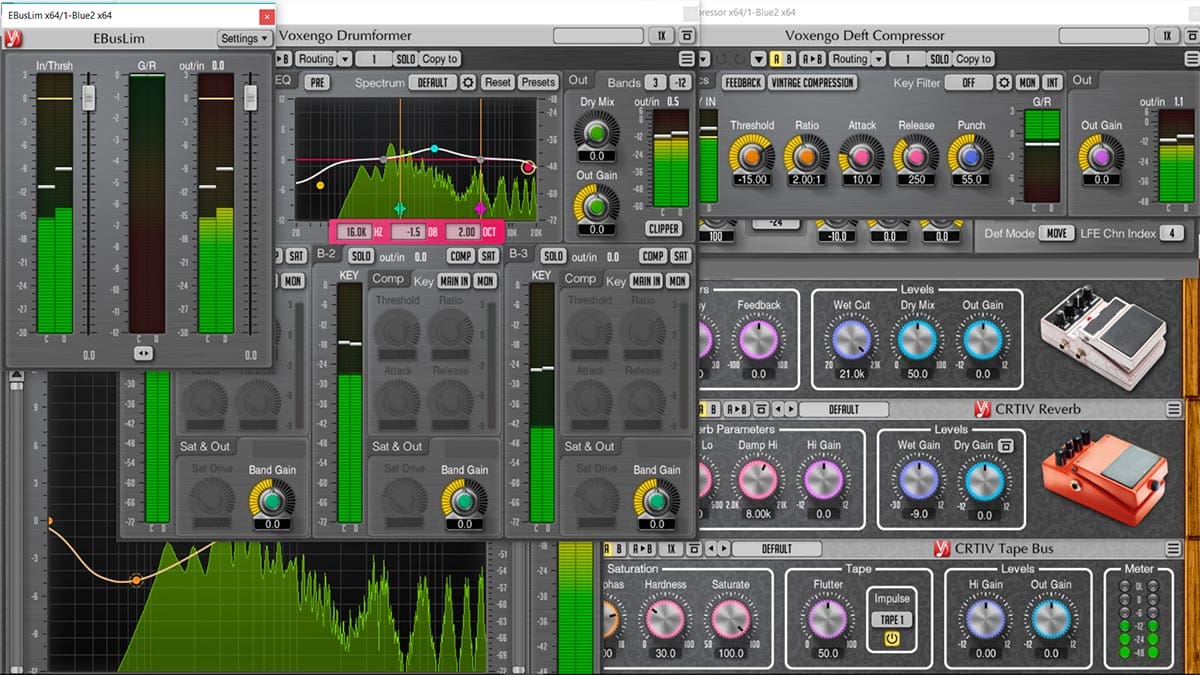The width and height of the screenshot is (1200, 675).
Task: Toggle PRE button in Drumformer EQ
Action: point(318,82)
